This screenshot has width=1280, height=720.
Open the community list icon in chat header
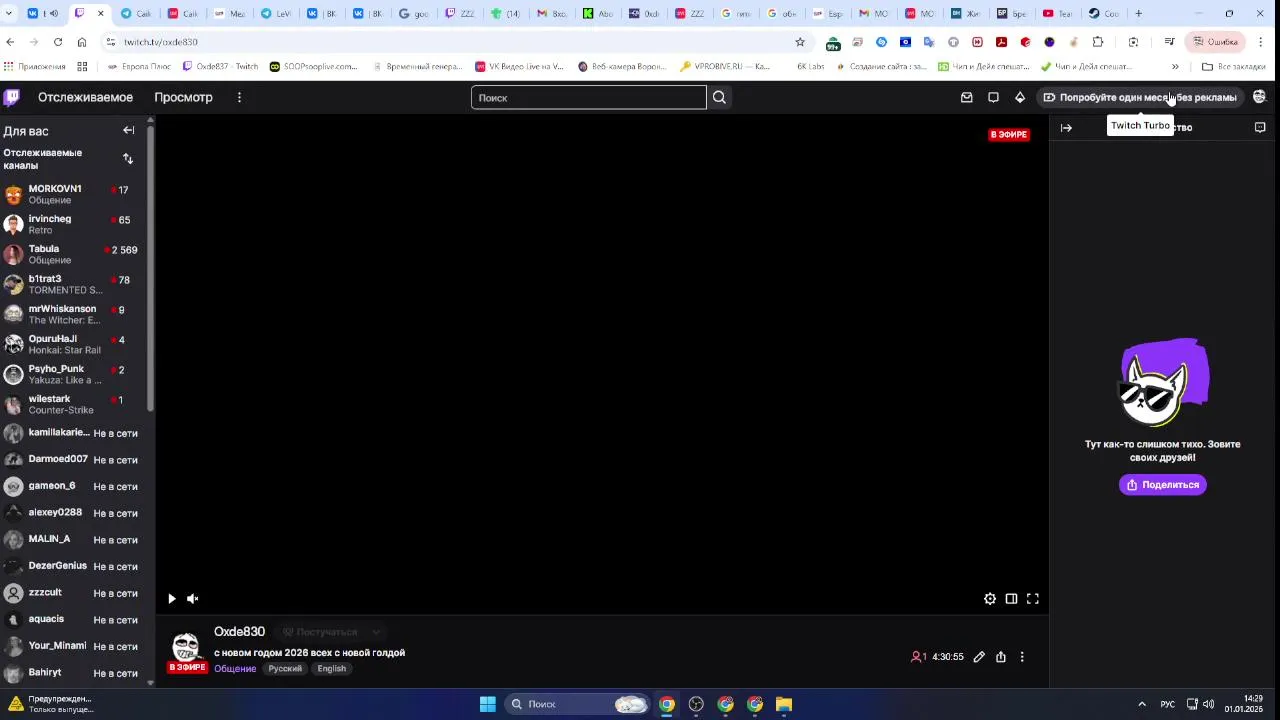[1260, 128]
